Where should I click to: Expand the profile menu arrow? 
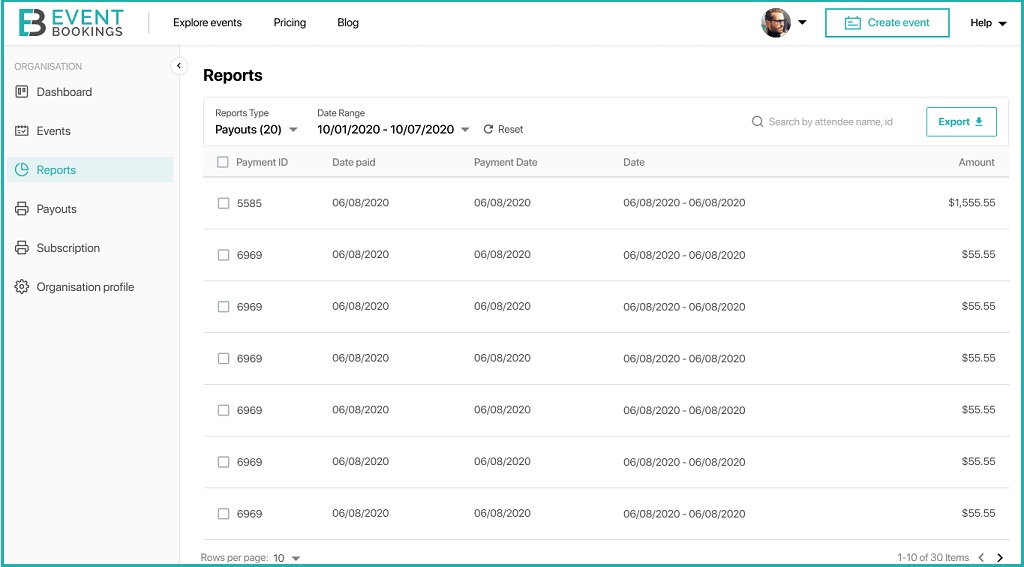[802, 23]
